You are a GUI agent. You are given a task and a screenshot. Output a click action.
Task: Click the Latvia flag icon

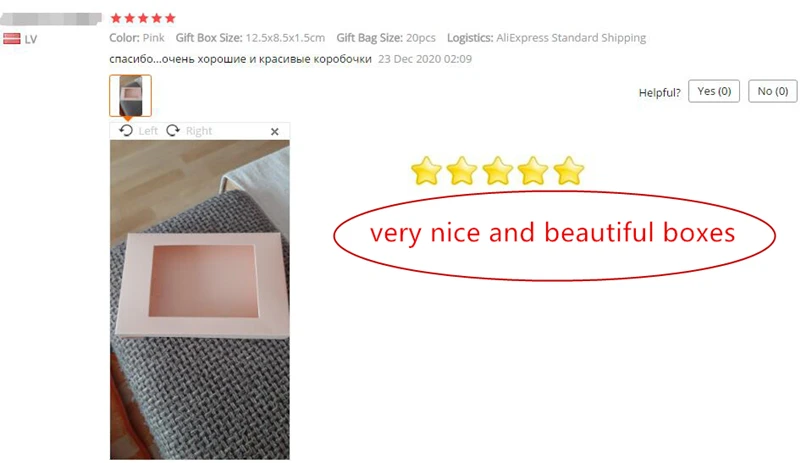12,39
